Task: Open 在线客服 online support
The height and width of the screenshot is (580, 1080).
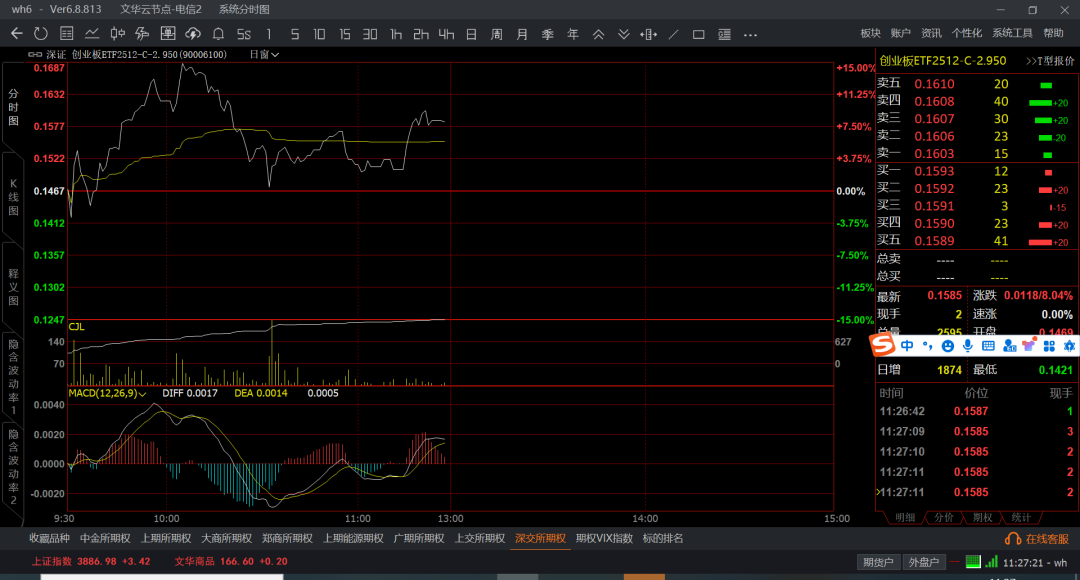Action: pos(1037,539)
